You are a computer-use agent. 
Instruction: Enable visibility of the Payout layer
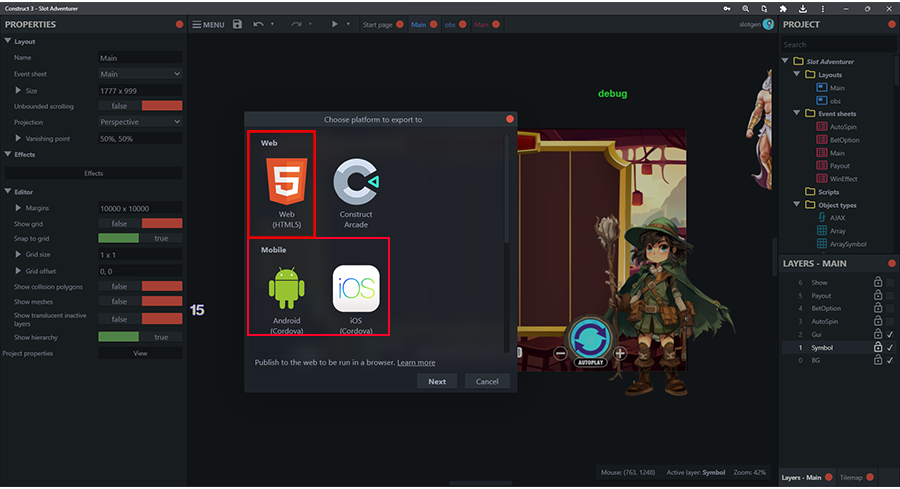point(890,295)
